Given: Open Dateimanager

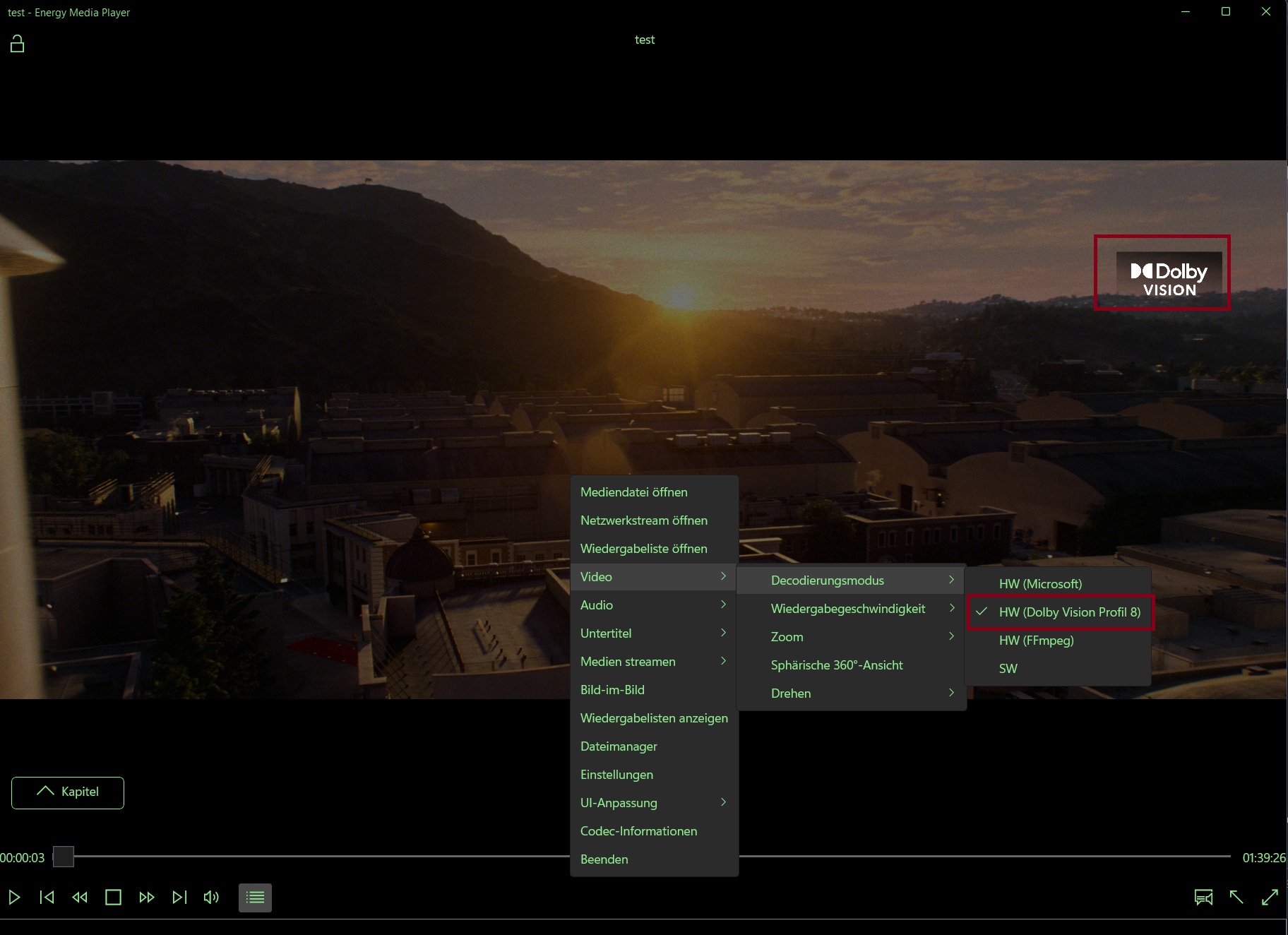Looking at the screenshot, I should pos(654,746).
